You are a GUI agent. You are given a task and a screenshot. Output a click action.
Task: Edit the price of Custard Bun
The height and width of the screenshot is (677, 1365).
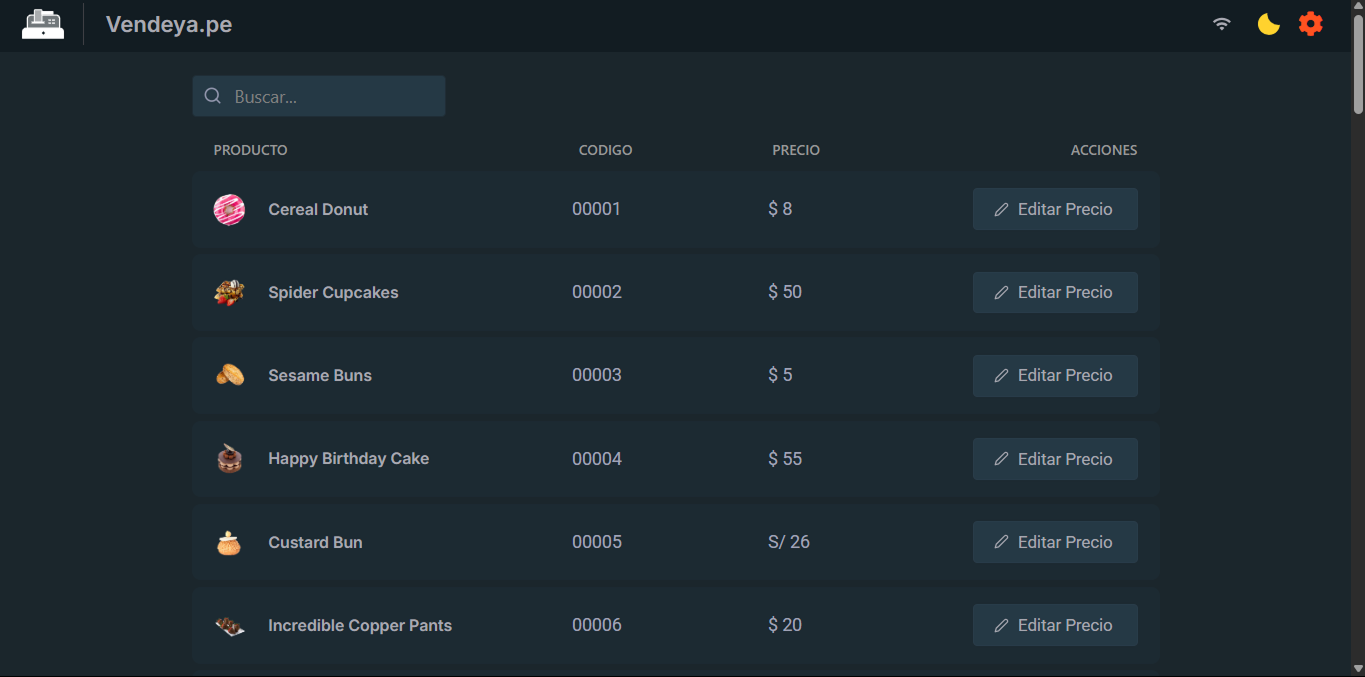tap(1055, 542)
